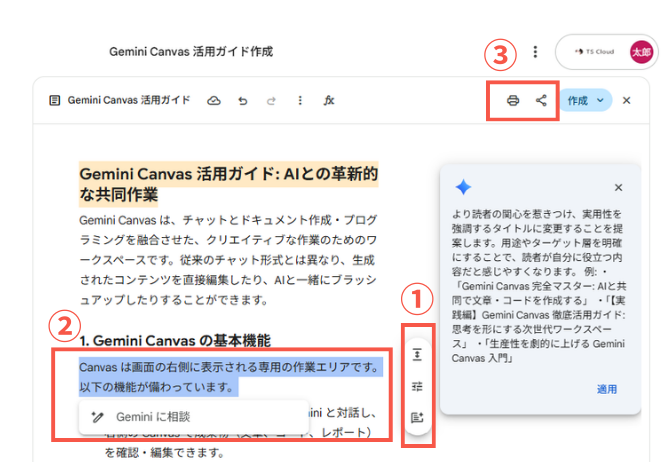Viewport: 666px width, 462px height.
Task: Click the fx formula icon
Action: coord(329,101)
